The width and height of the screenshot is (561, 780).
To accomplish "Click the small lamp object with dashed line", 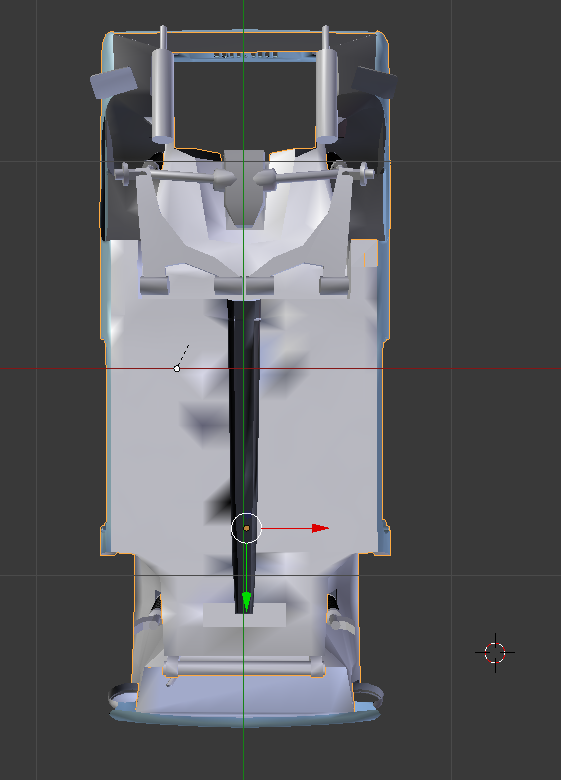I will pyautogui.click(x=177, y=368).
